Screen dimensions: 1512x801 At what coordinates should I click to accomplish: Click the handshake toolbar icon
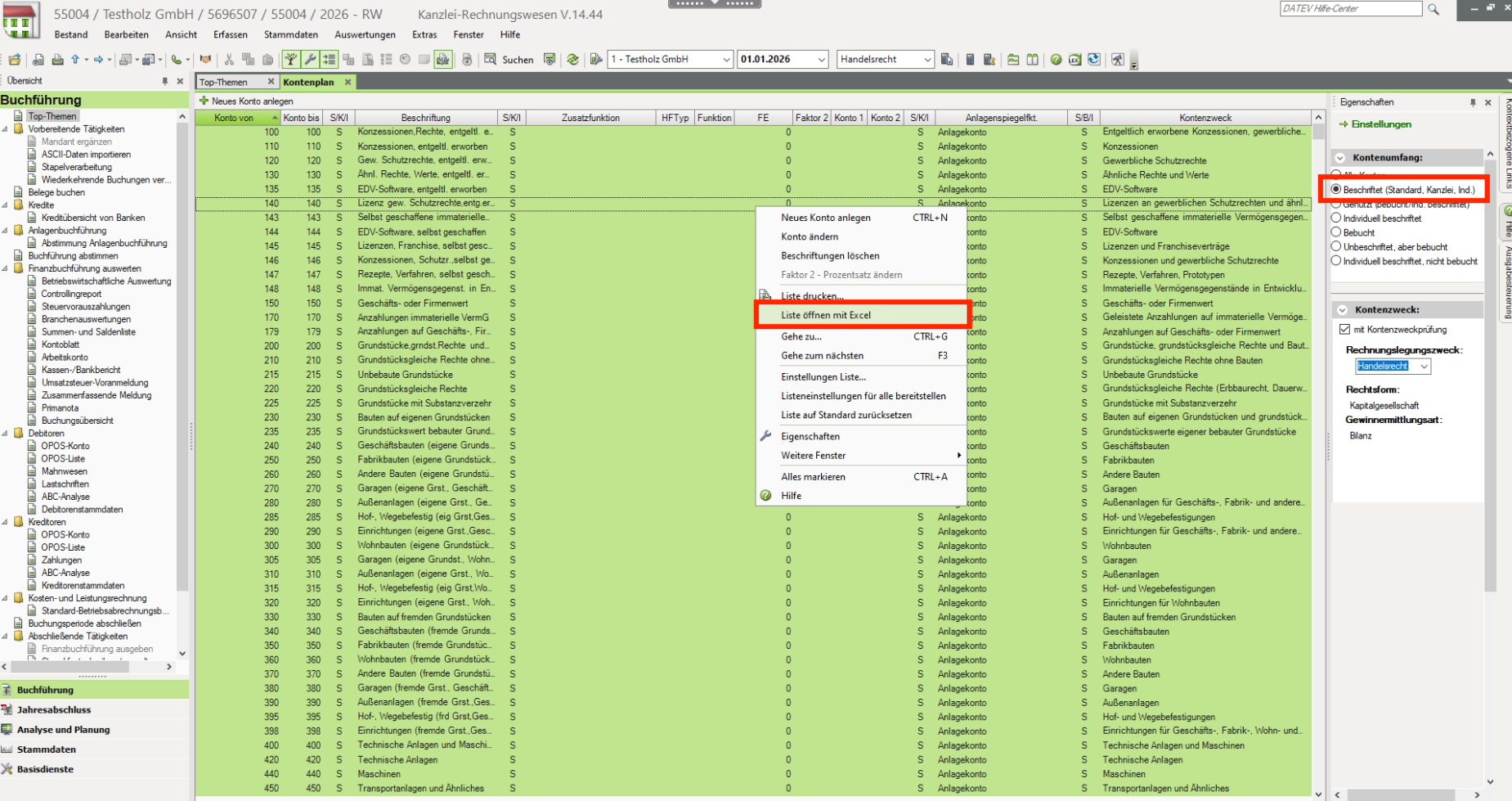coord(206,60)
